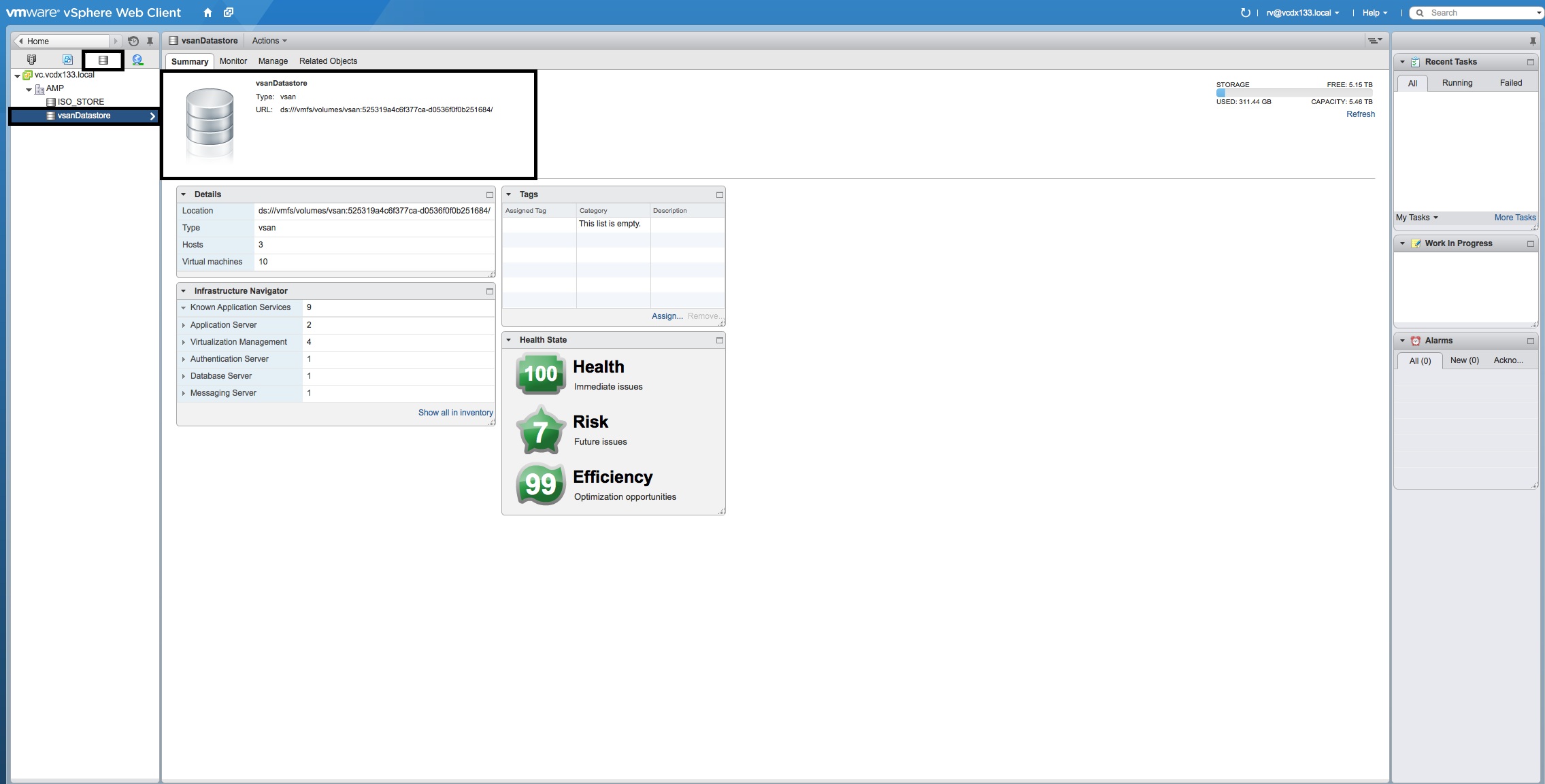Open the Related Objects tab
Screen dimensions: 1545x784
coord(328,61)
